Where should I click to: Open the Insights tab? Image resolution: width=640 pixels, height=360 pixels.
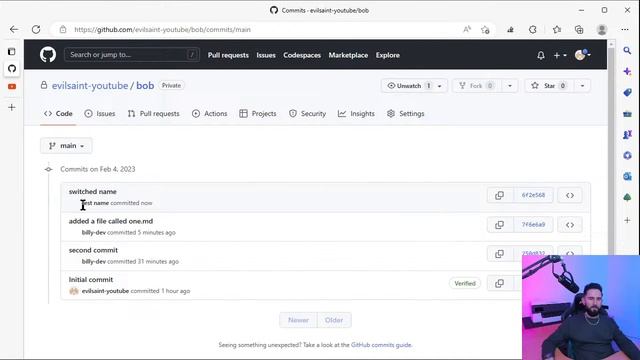(x=356, y=113)
